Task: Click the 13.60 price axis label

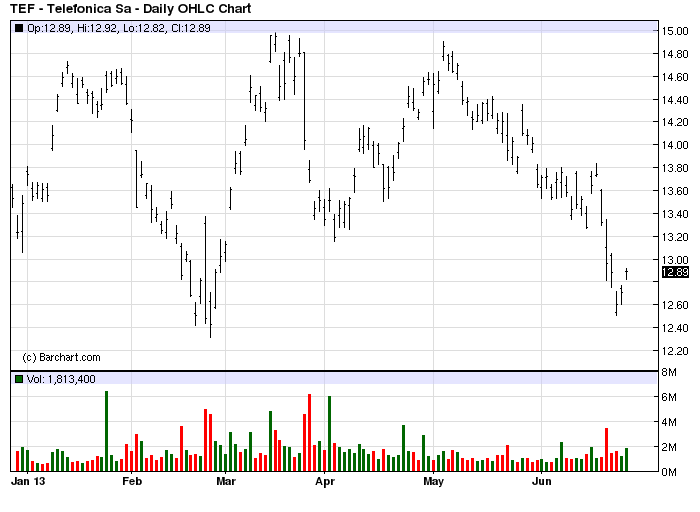Action: pyautogui.click(x=675, y=191)
